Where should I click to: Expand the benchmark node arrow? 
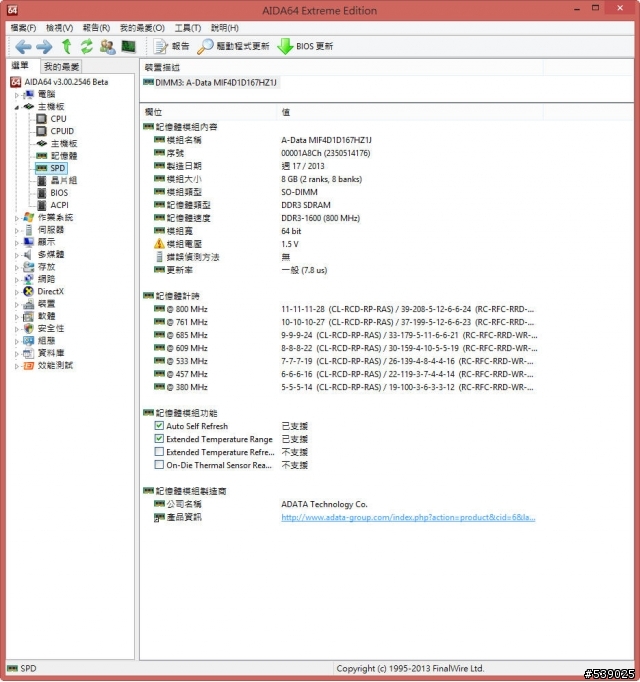(x=17, y=366)
